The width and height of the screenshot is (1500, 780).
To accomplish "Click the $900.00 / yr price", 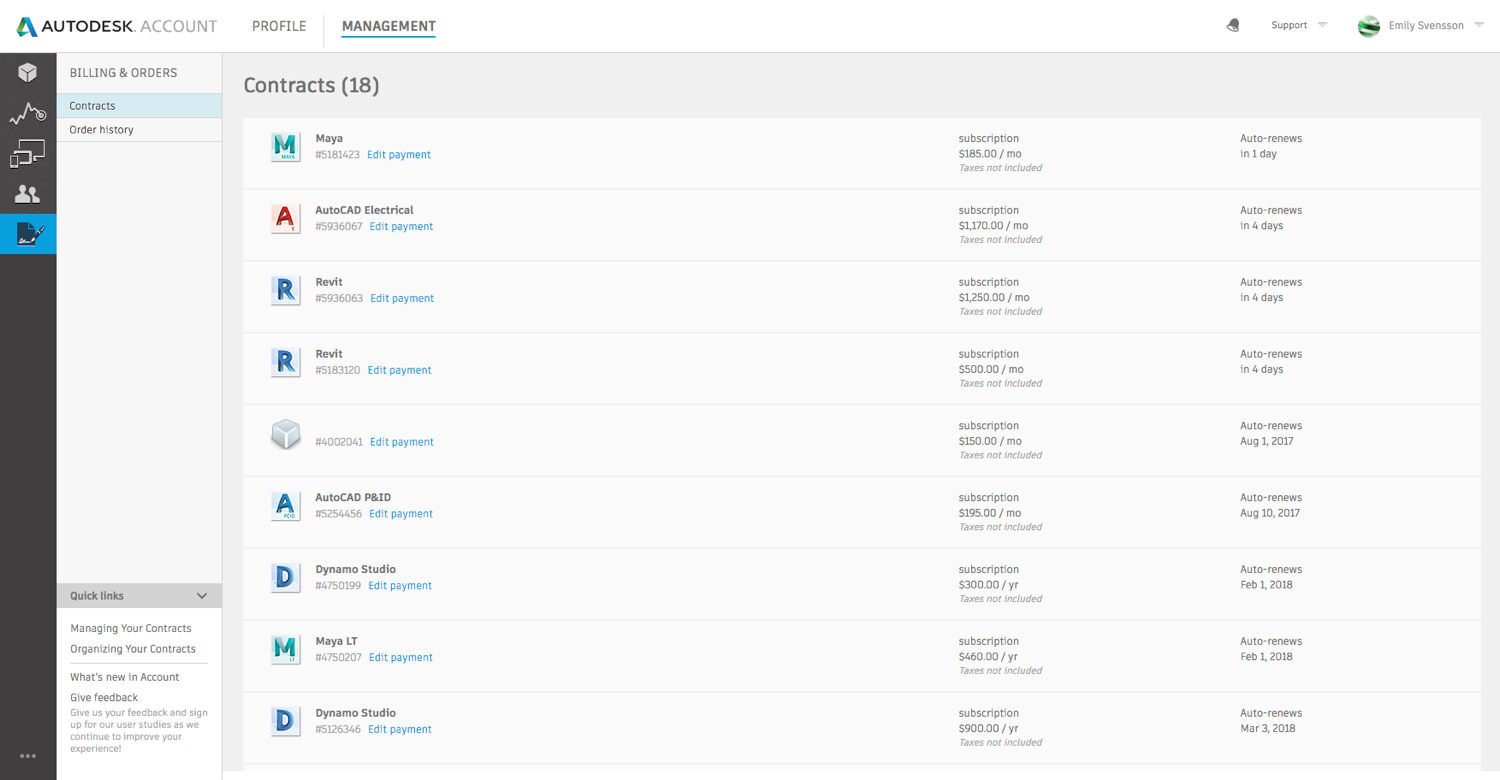I will click(x=988, y=729).
